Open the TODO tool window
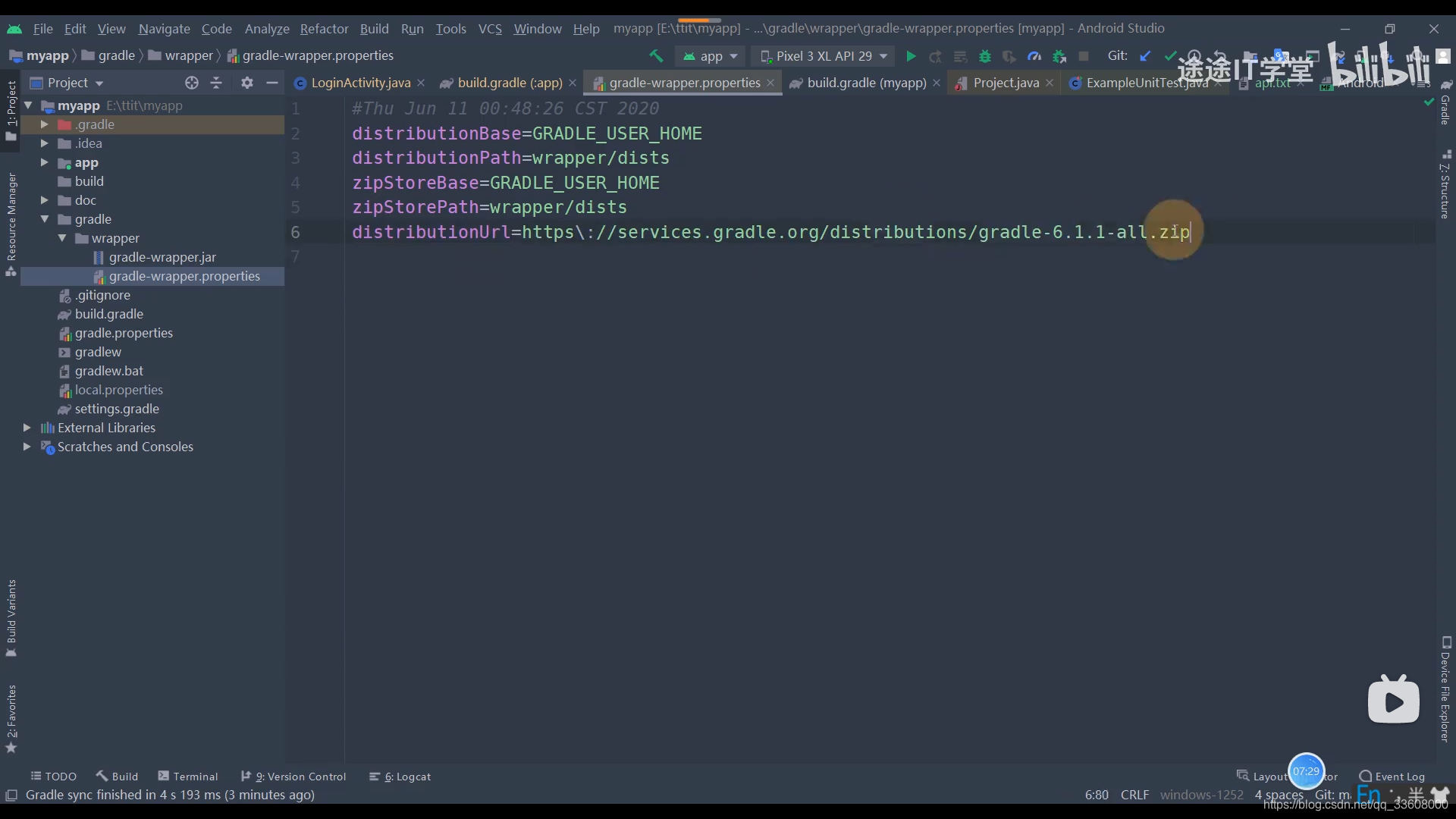The width and height of the screenshot is (1456, 819). coord(53,777)
